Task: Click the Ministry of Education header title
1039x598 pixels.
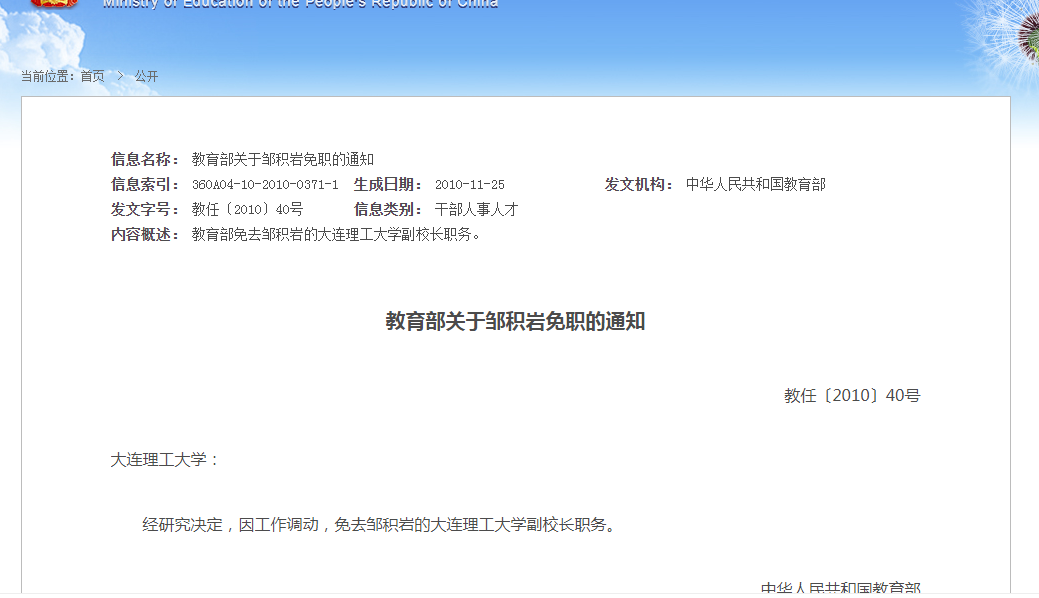Action: tap(300, 4)
